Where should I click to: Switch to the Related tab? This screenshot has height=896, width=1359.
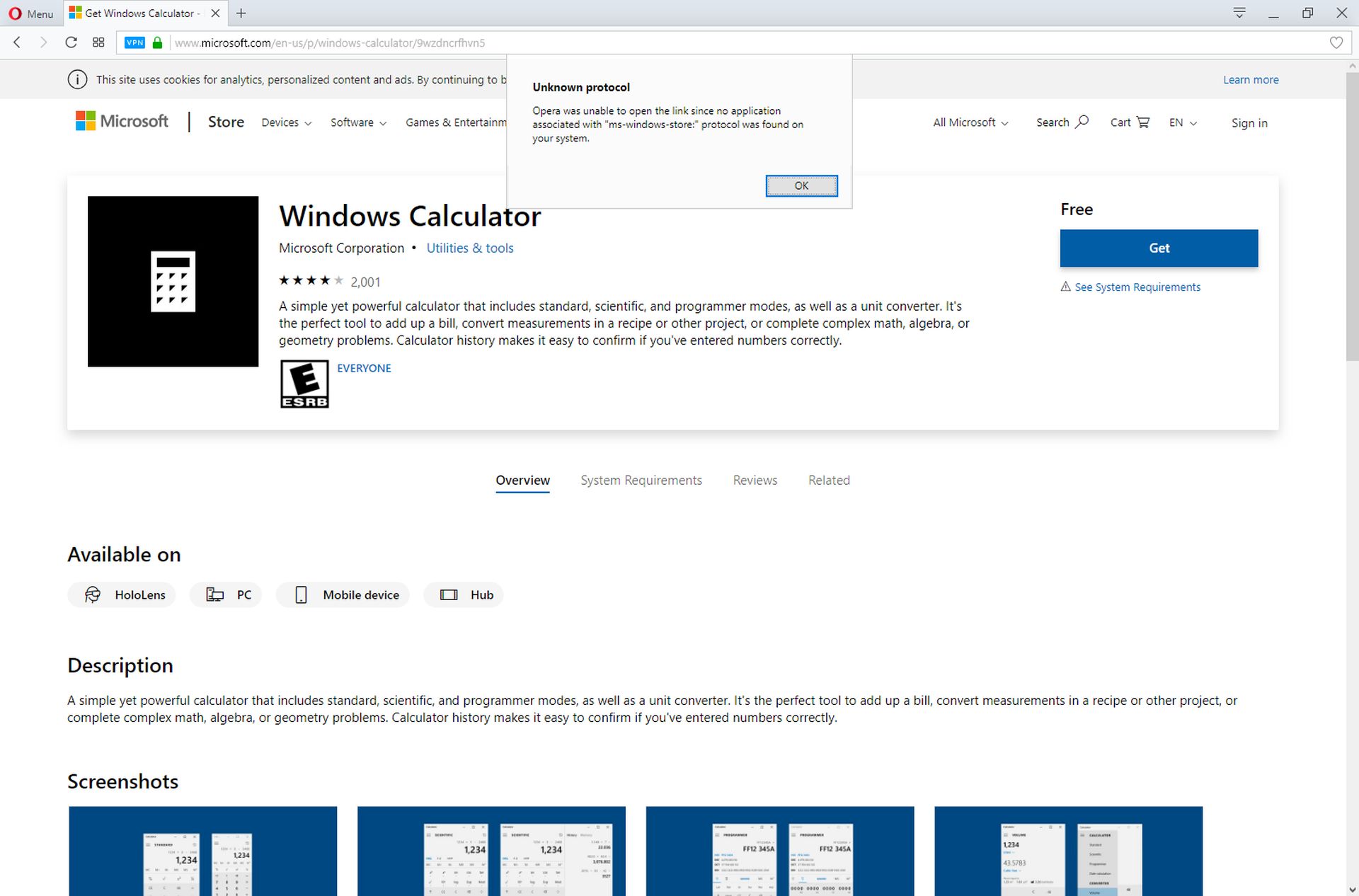(829, 481)
